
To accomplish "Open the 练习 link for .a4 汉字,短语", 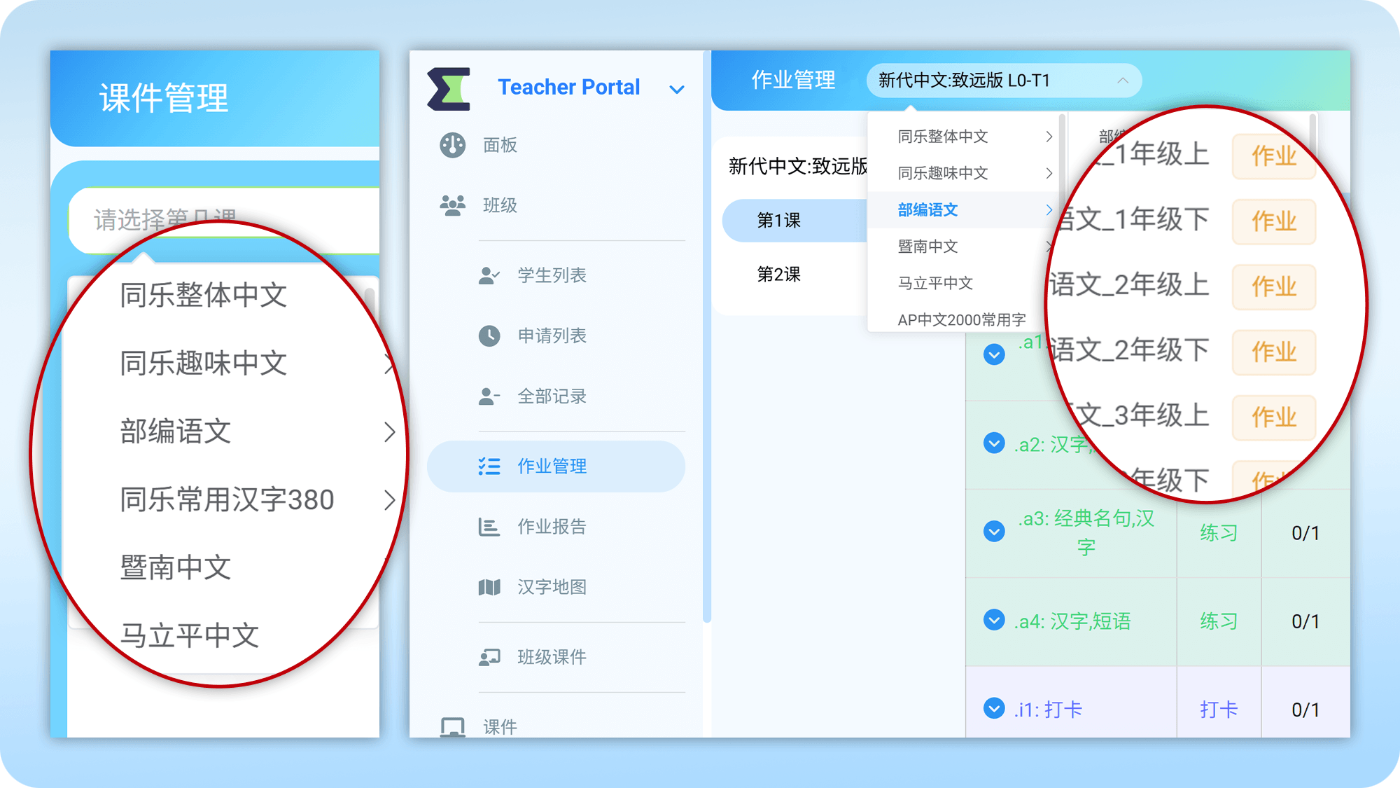I will 1218,620.
